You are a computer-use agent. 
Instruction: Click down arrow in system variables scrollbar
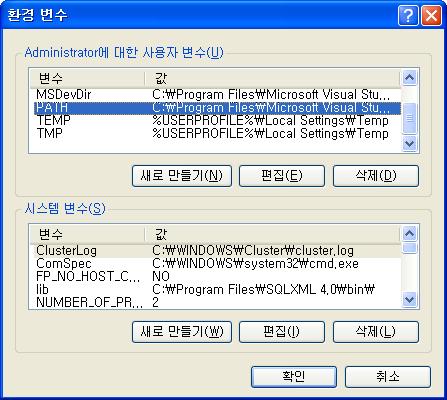[409, 300]
